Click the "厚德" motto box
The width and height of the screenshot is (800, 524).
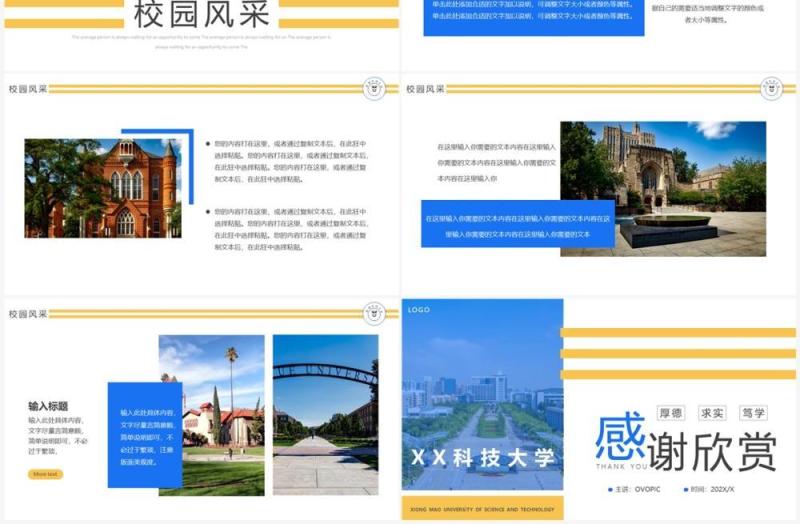[x=671, y=413]
